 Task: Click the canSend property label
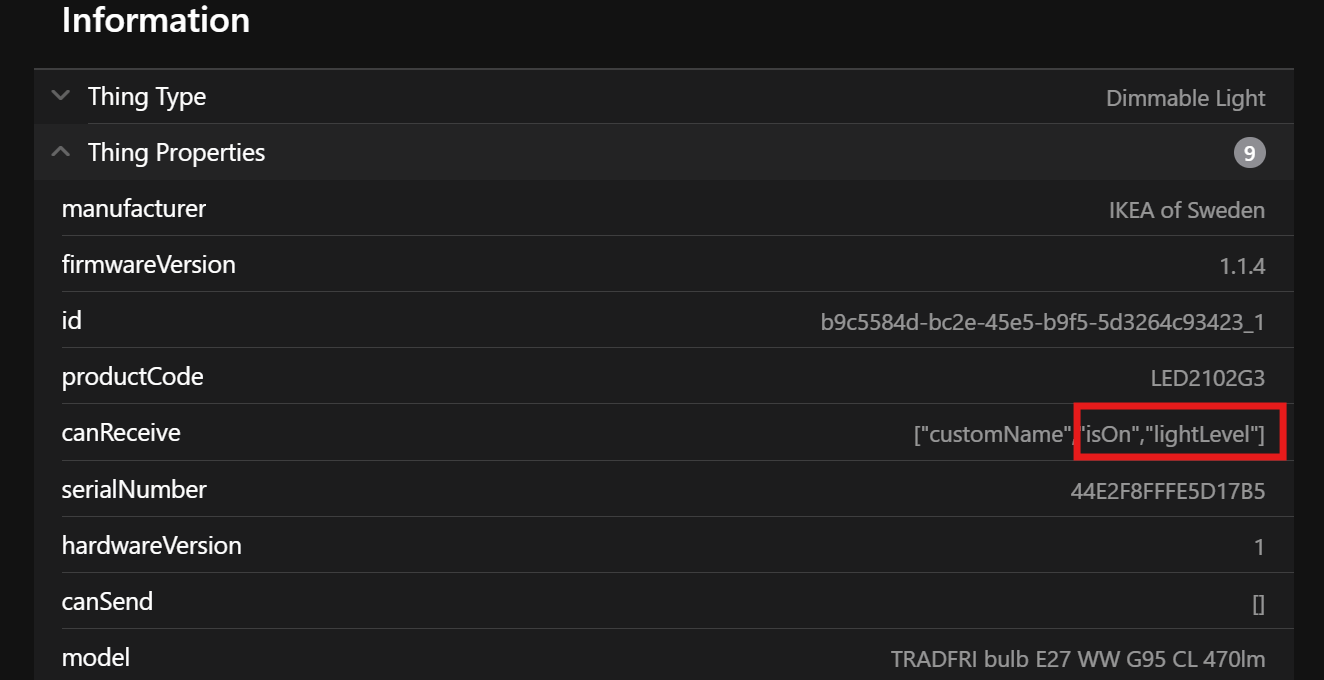(x=107, y=601)
